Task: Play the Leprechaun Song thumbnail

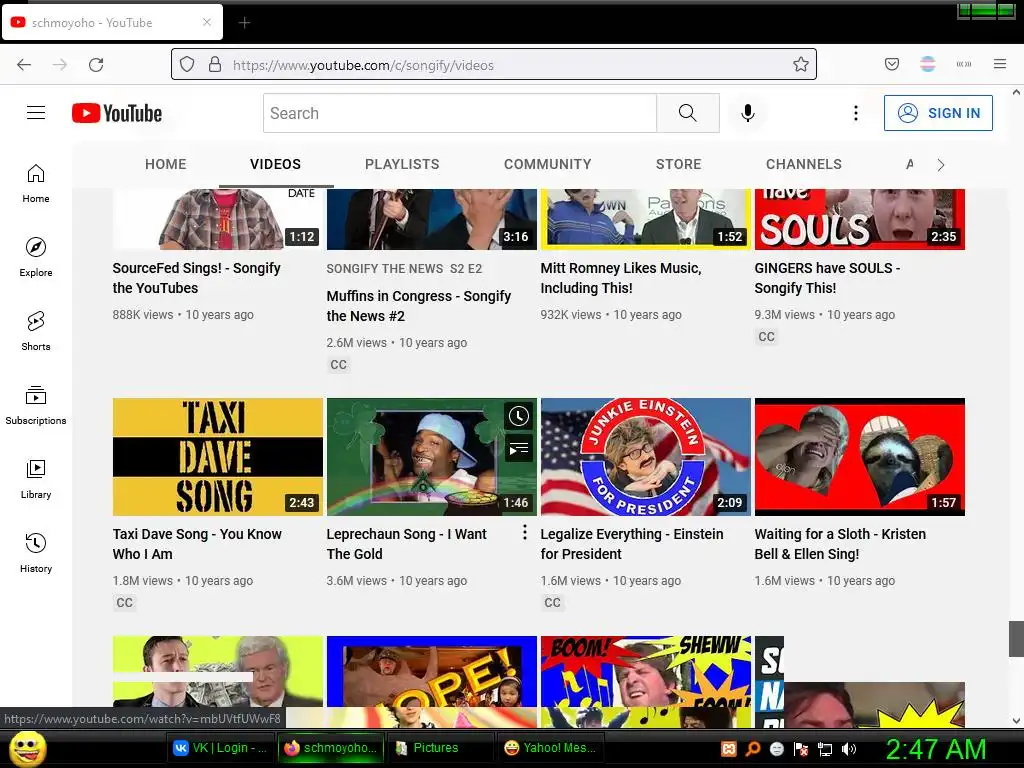Action: click(x=432, y=456)
